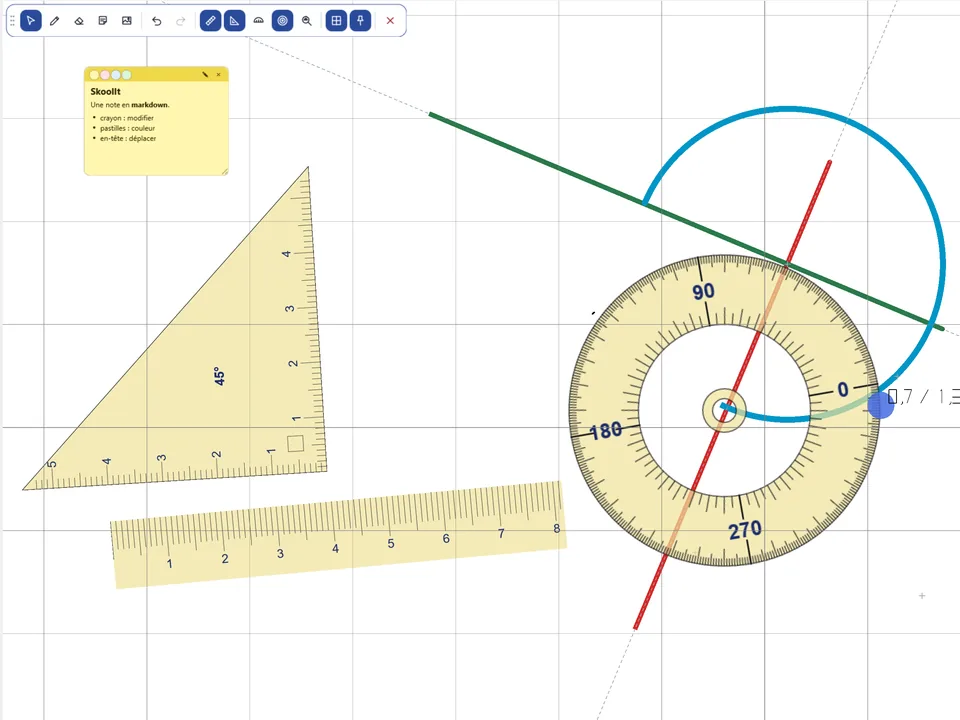Viewport: 960px width, 720px height.
Task: Click the 270 mark on the protractor
Action: coord(745,530)
